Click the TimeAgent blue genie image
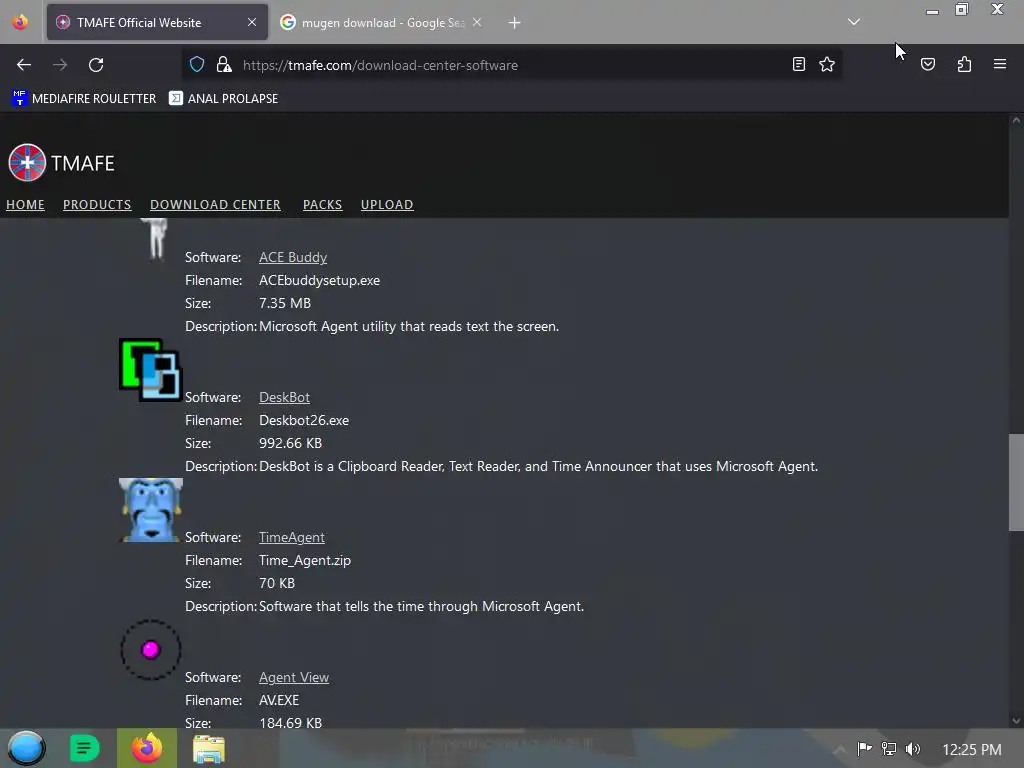This screenshot has height=768, width=1024. (151, 510)
